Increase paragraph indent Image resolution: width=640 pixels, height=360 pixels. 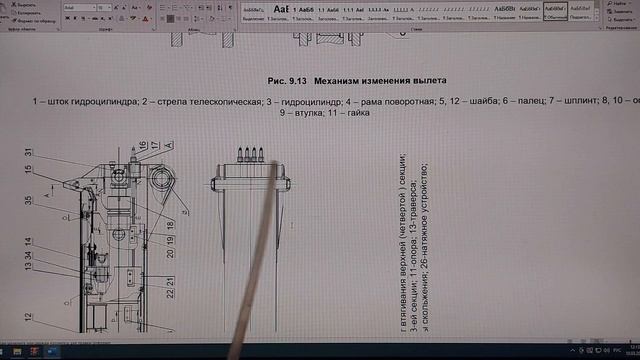[209, 8]
